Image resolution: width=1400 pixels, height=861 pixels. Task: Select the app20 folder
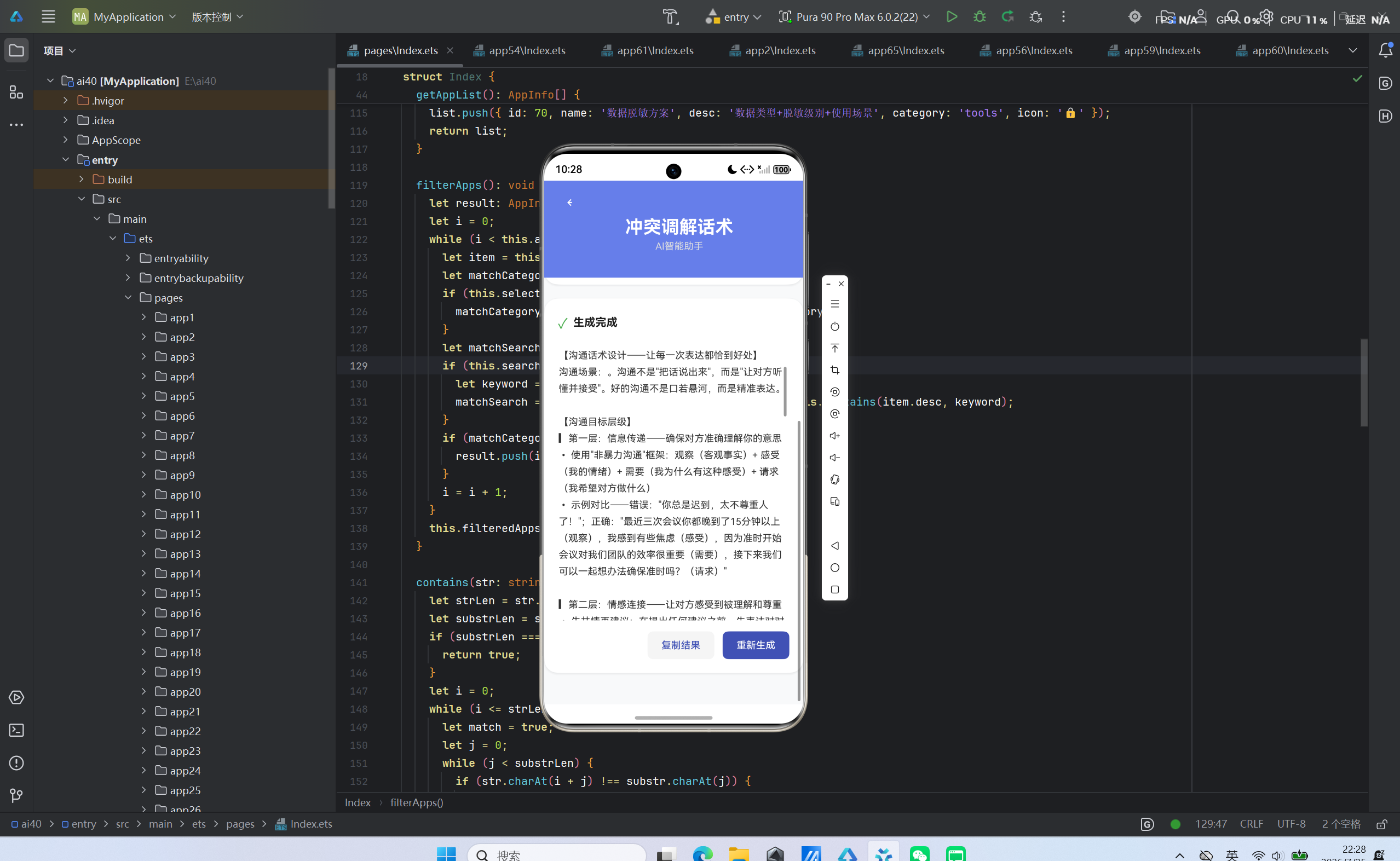(185, 691)
